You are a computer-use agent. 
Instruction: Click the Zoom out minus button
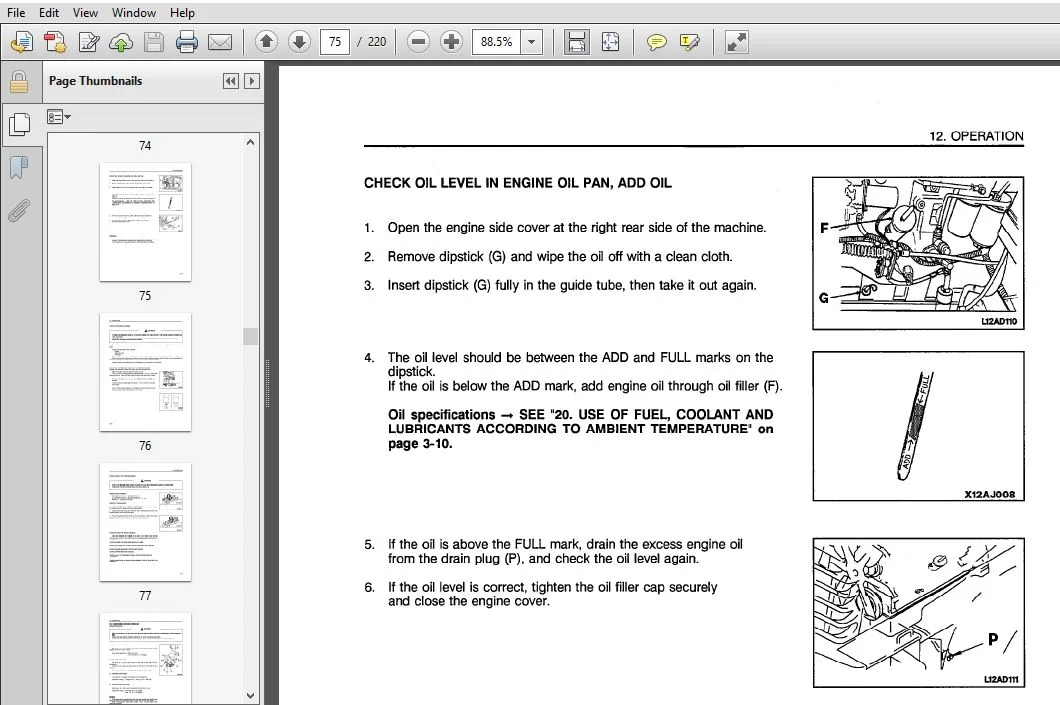pyautogui.click(x=418, y=42)
